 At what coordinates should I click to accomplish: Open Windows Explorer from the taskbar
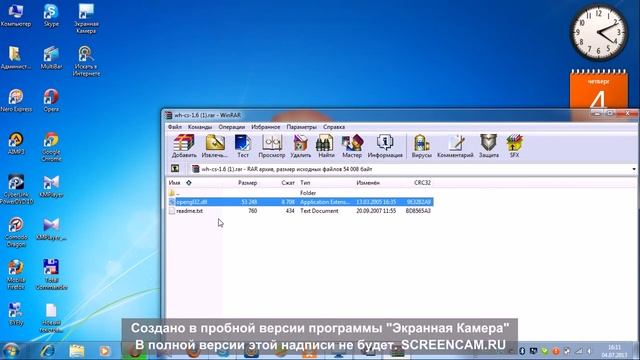click(76, 351)
